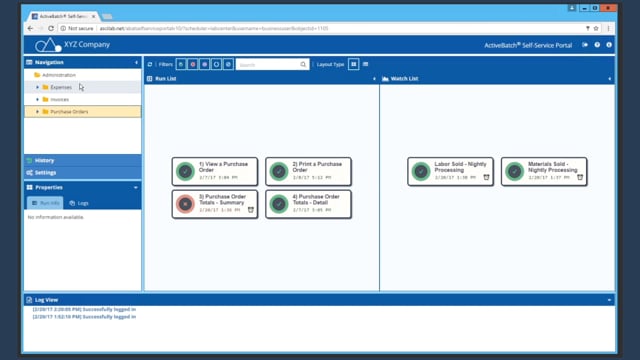This screenshot has width=640, height=360.
Task: Click the Materials Sold - Nightly Processing status icon
Action: (x=514, y=171)
